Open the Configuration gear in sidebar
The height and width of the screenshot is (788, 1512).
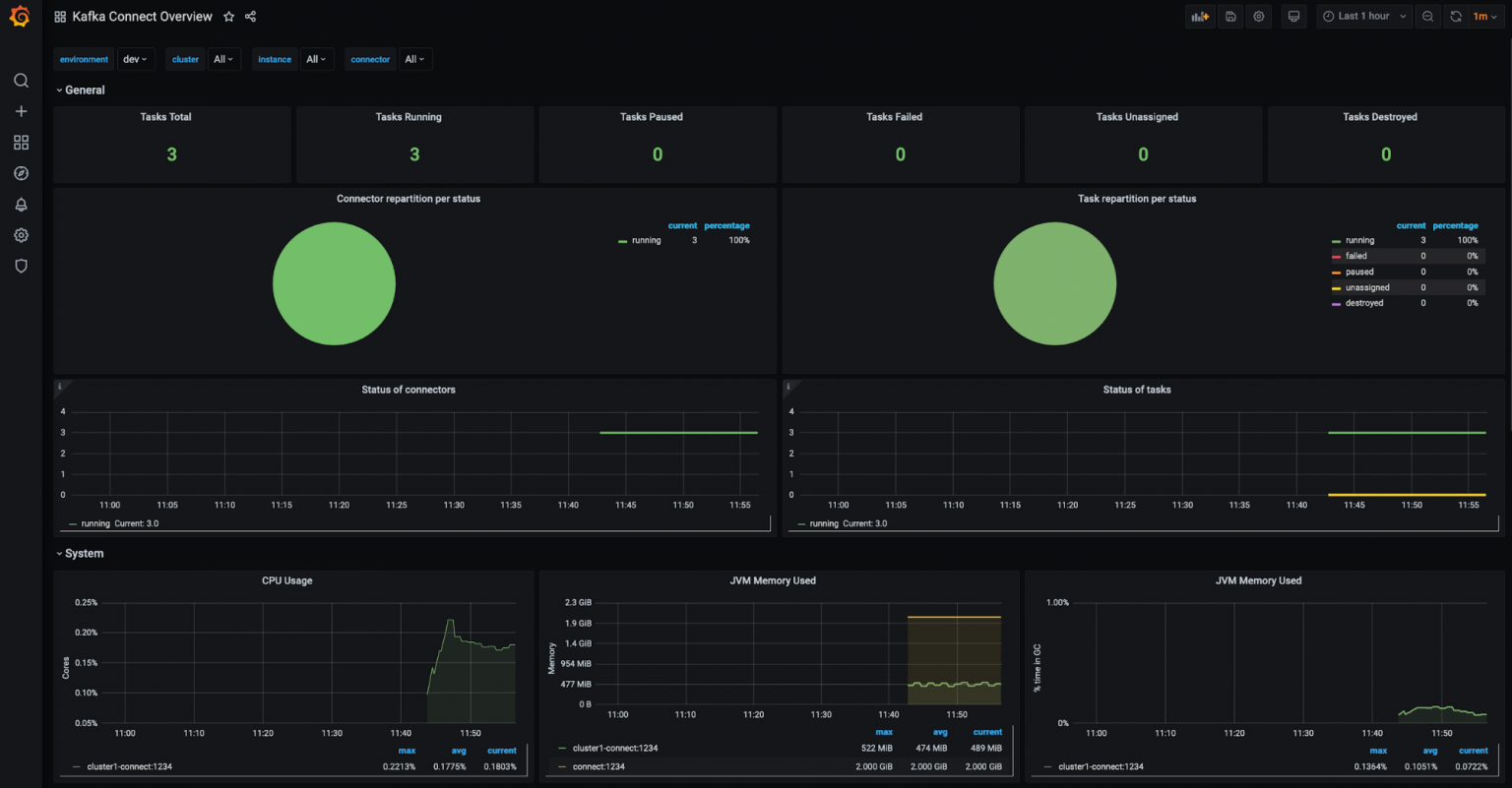coord(21,235)
